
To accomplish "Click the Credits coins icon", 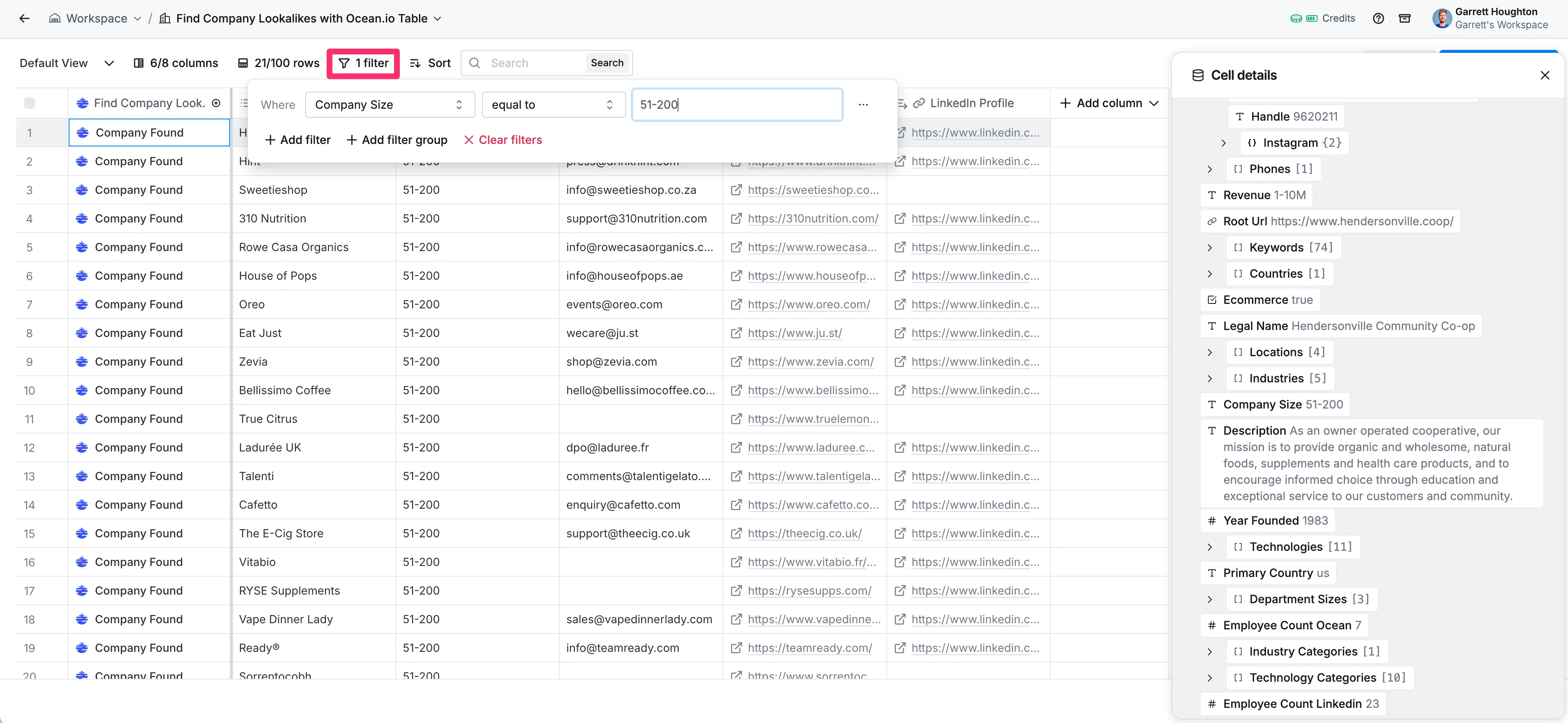I will point(1297,18).
